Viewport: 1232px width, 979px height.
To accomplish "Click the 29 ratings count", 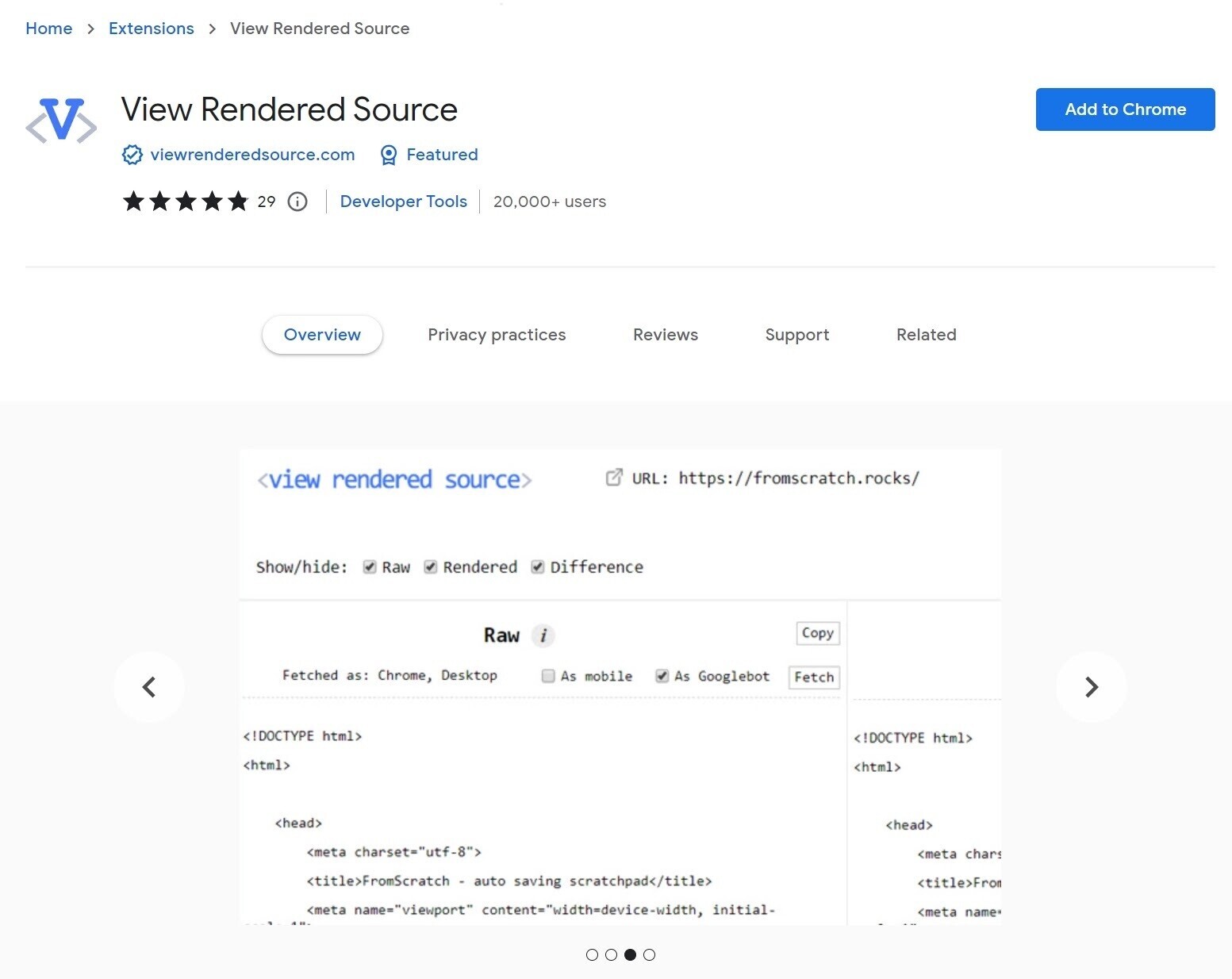I will [x=267, y=202].
